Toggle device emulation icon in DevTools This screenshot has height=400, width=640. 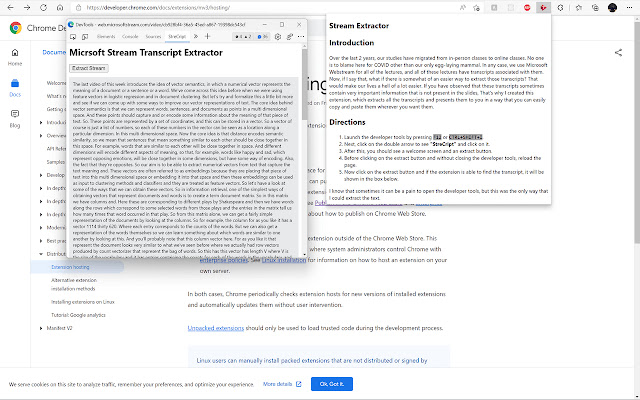(85, 37)
